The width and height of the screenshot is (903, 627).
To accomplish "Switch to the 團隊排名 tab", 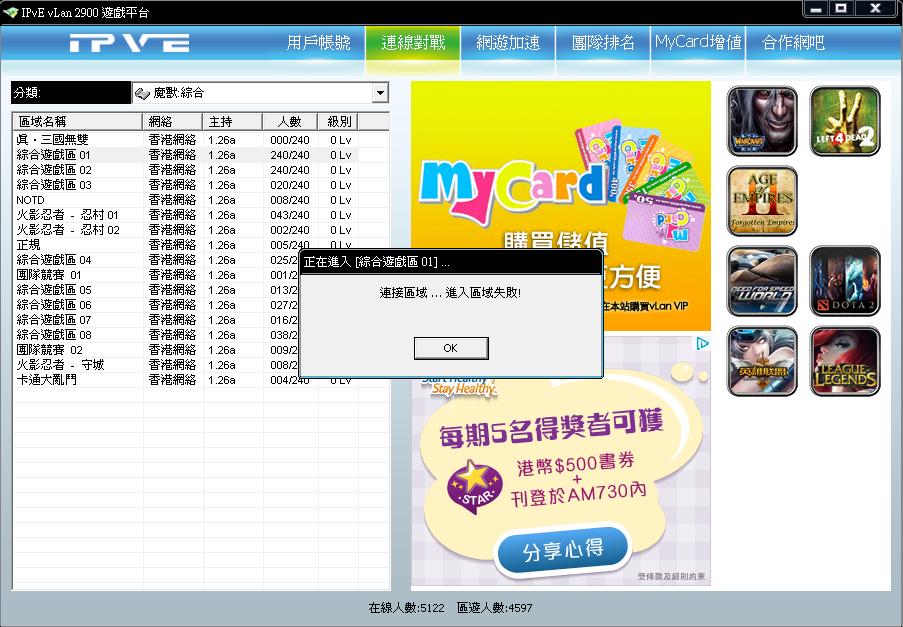I will pos(603,43).
